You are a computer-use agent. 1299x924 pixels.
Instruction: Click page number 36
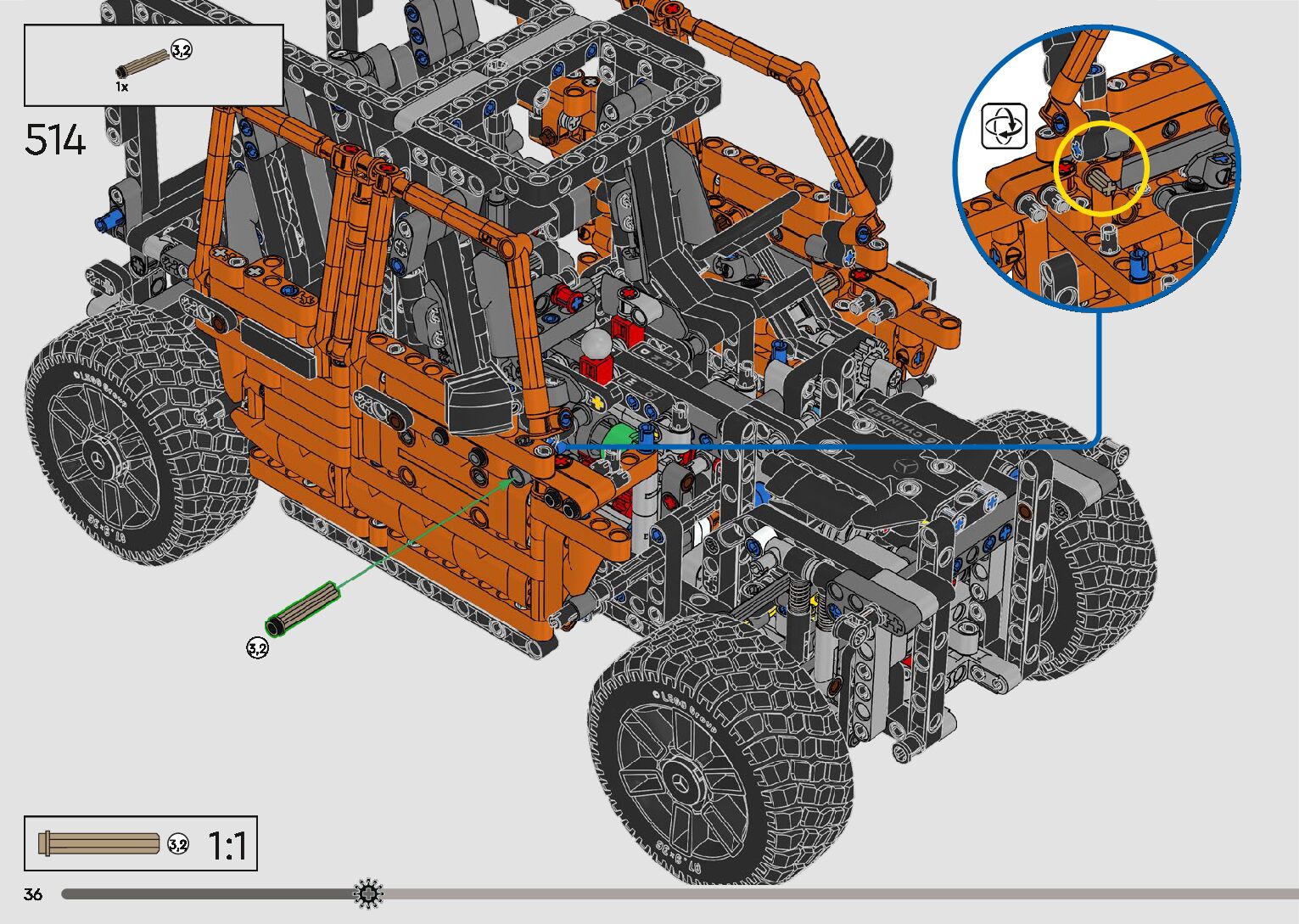[33, 894]
